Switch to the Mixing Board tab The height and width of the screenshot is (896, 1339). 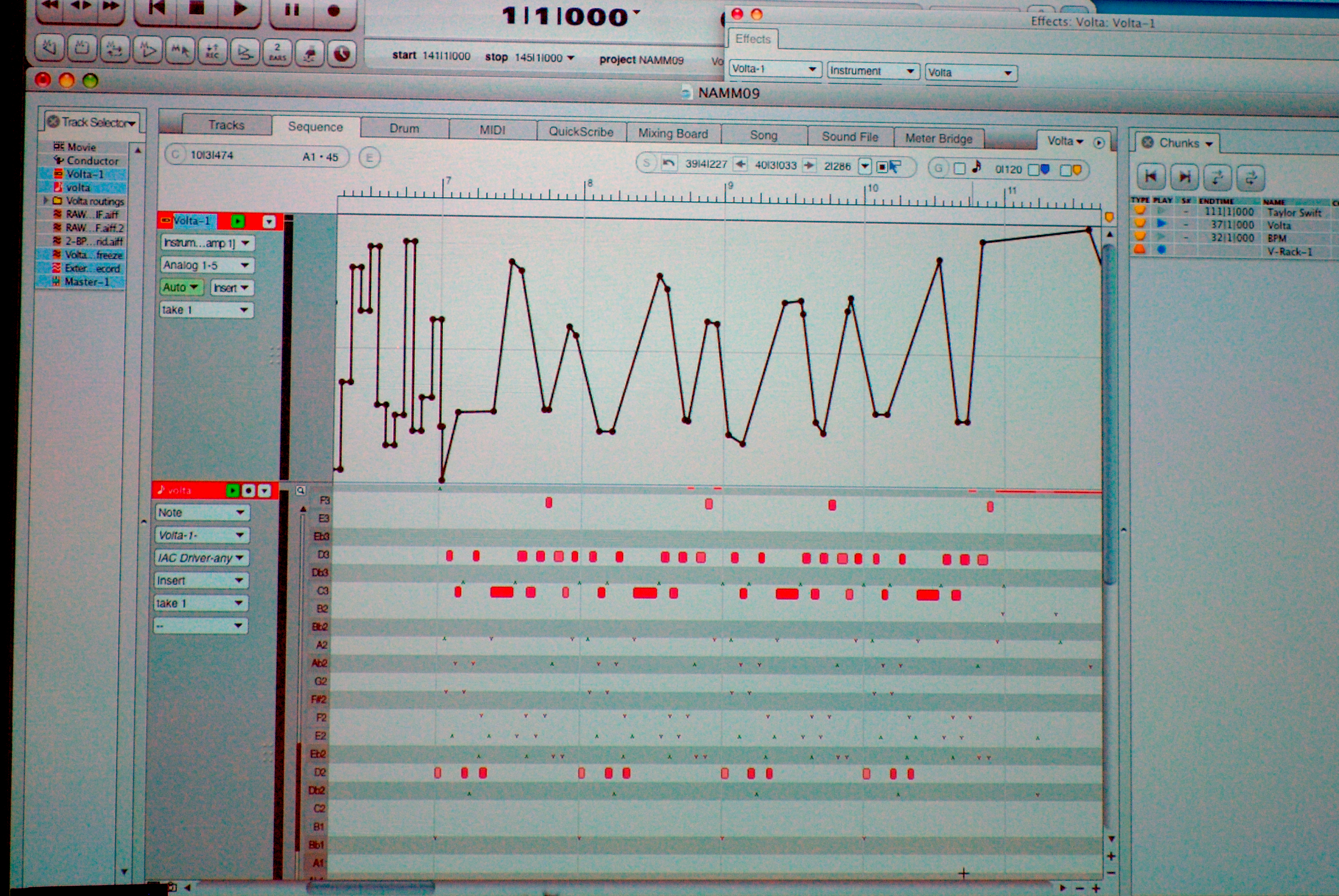(x=673, y=134)
